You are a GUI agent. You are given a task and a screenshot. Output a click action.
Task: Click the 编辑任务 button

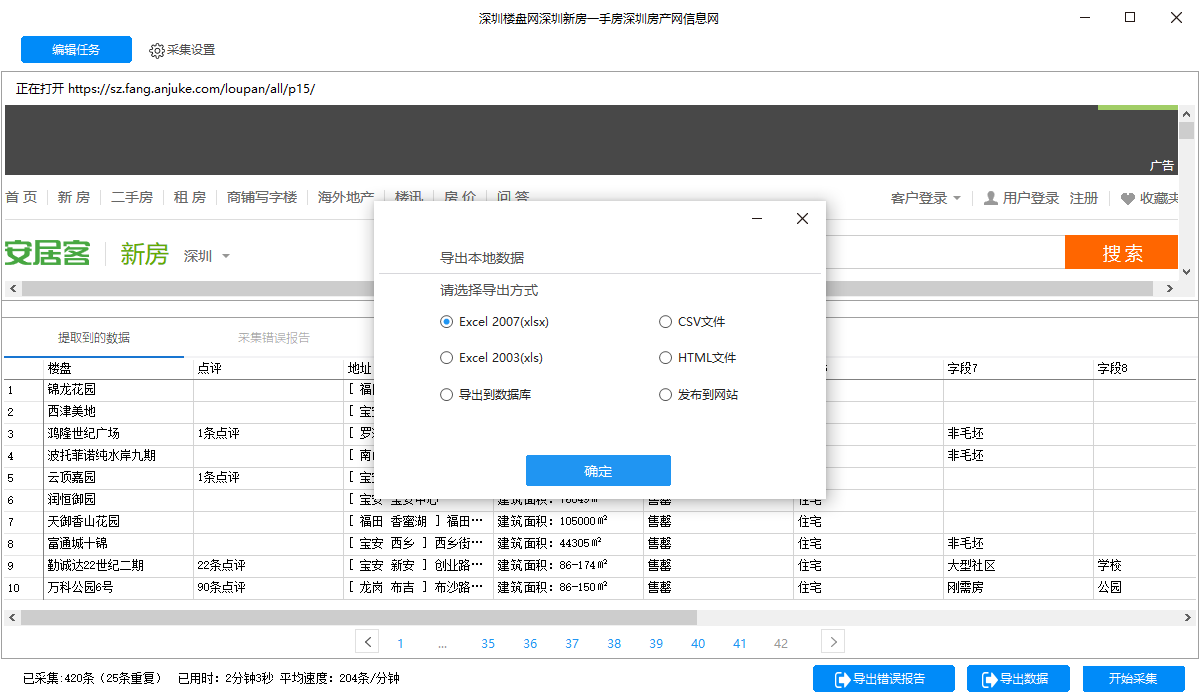tap(76, 50)
